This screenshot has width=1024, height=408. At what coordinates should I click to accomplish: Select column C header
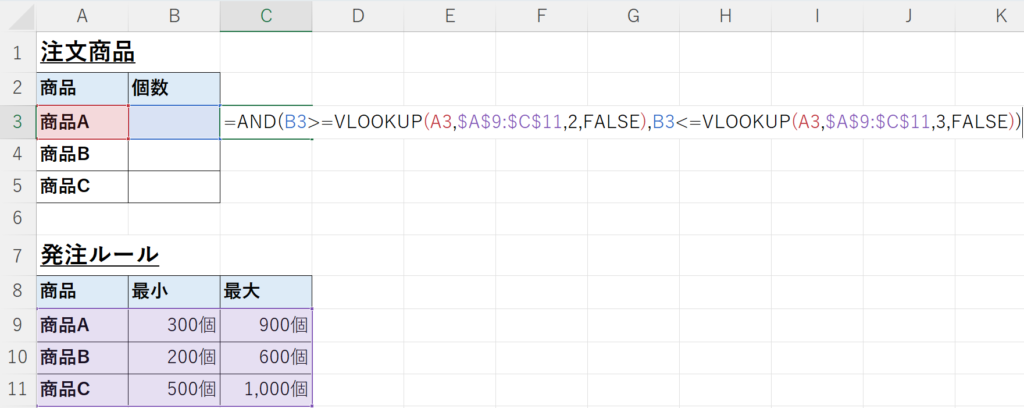click(266, 16)
